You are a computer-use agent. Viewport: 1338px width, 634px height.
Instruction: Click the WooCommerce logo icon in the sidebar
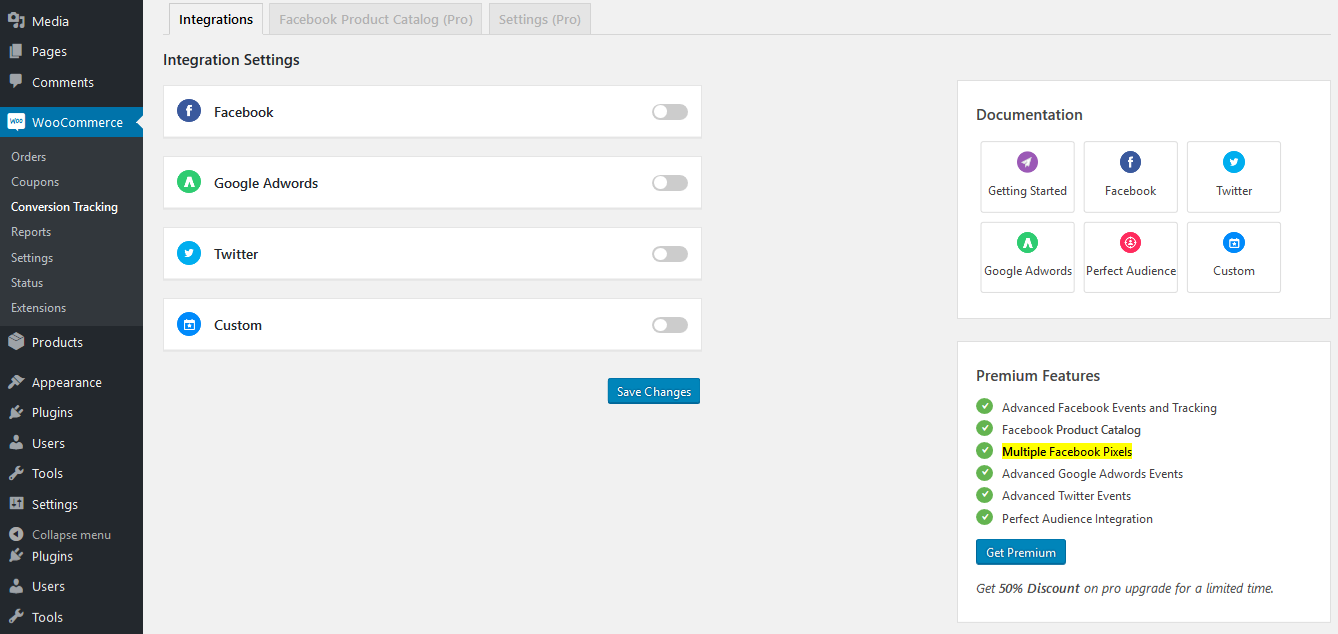click(x=16, y=122)
